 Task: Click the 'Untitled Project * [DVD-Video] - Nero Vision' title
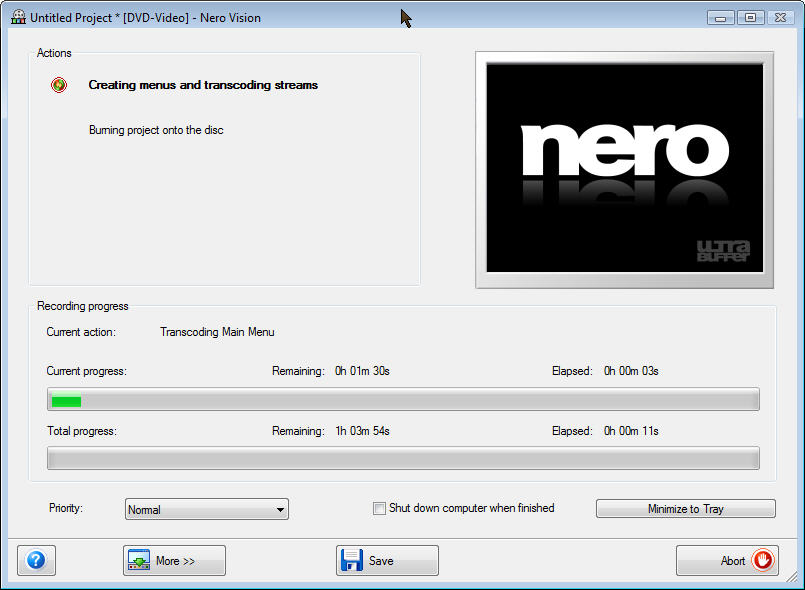click(145, 17)
